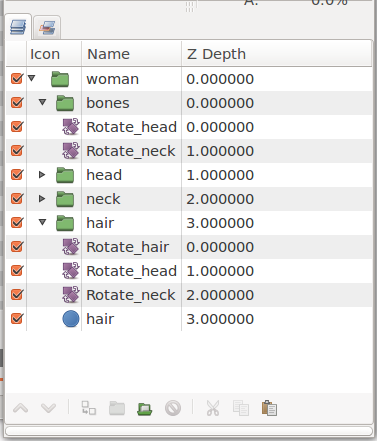Click the cut layer scissors icon
Screen dimensions: 377x441
click(213, 408)
